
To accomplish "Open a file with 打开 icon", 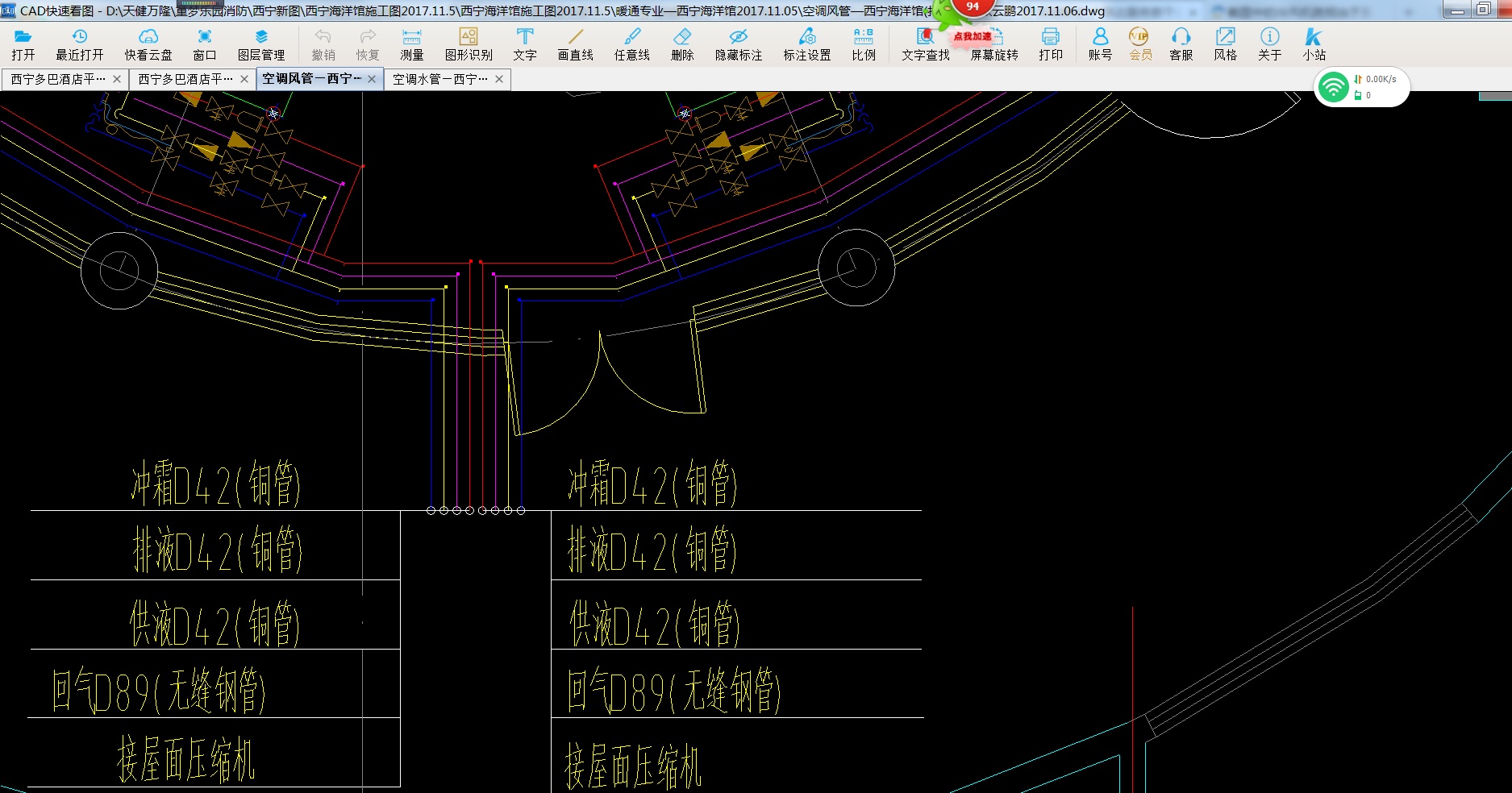I will click(23, 44).
